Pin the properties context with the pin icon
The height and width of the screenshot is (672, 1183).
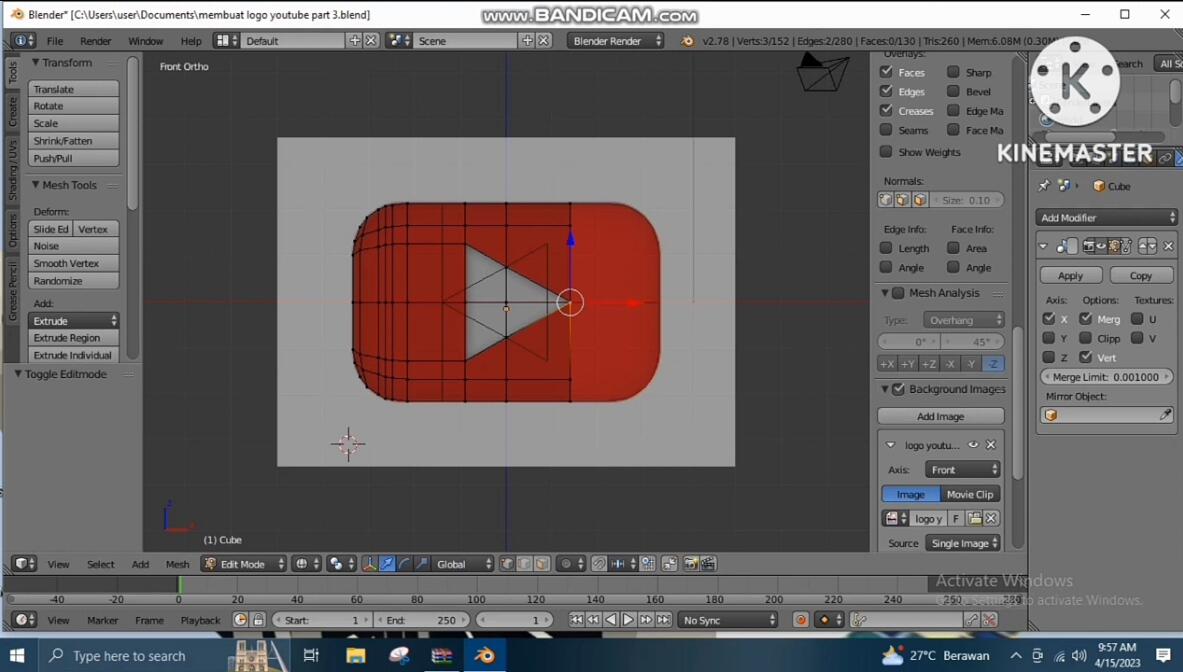coord(1044,186)
